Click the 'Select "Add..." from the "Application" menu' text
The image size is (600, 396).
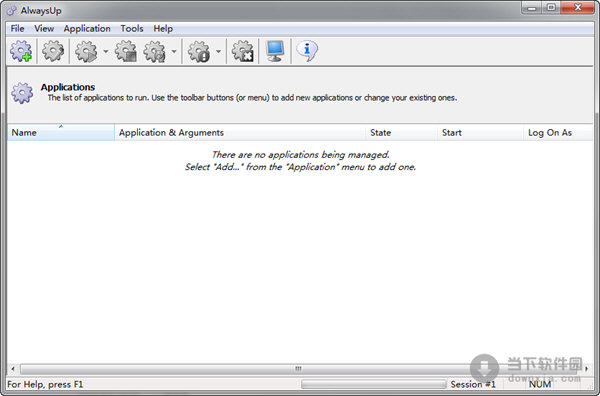(x=300, y=167)
